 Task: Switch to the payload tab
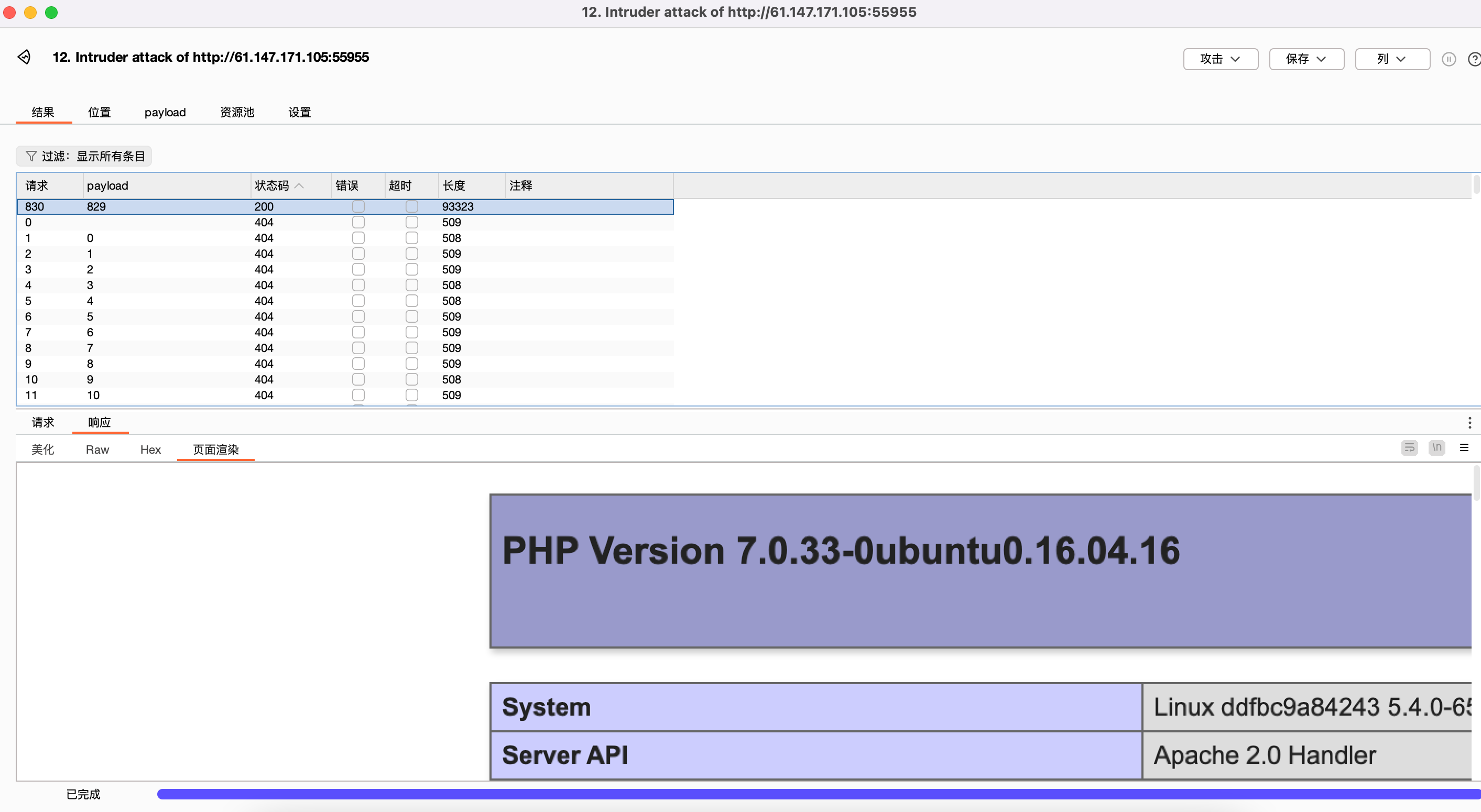(x=165, y=112)
